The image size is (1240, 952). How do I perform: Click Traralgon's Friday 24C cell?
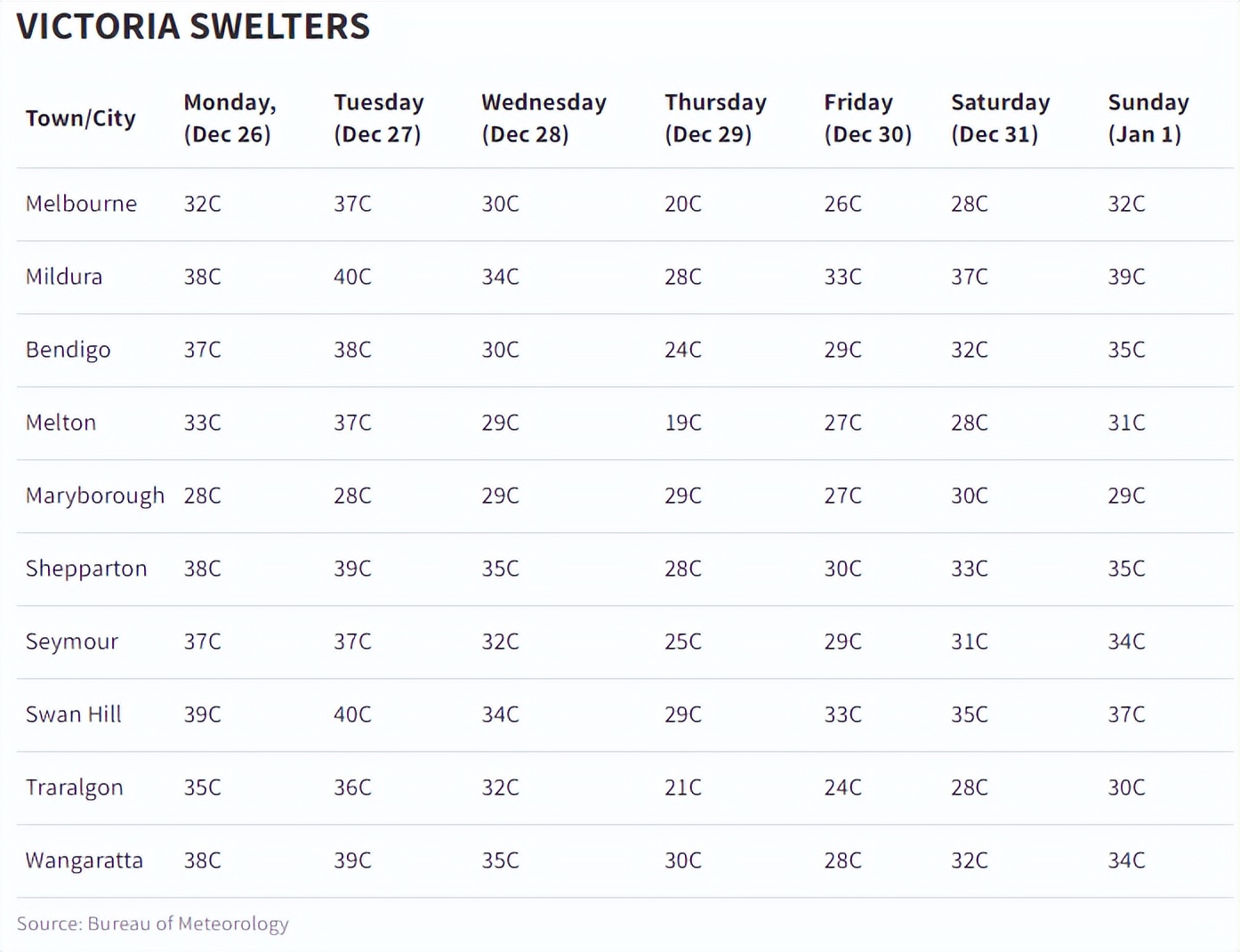pos(842,787)
